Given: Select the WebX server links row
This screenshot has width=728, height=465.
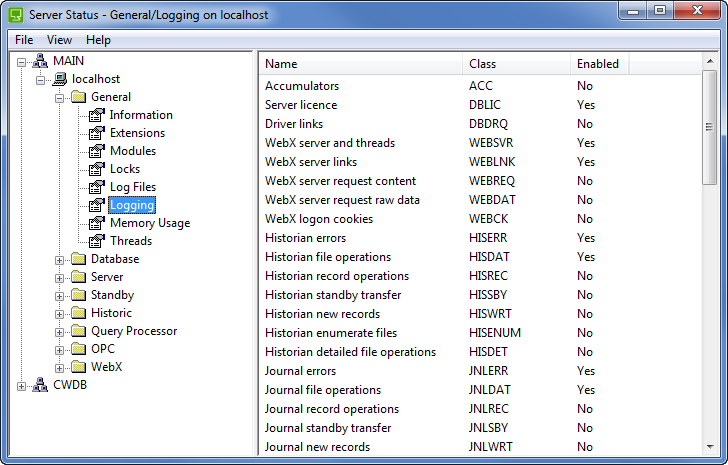Looking at the screenshot, I should (x=310, y=162).
